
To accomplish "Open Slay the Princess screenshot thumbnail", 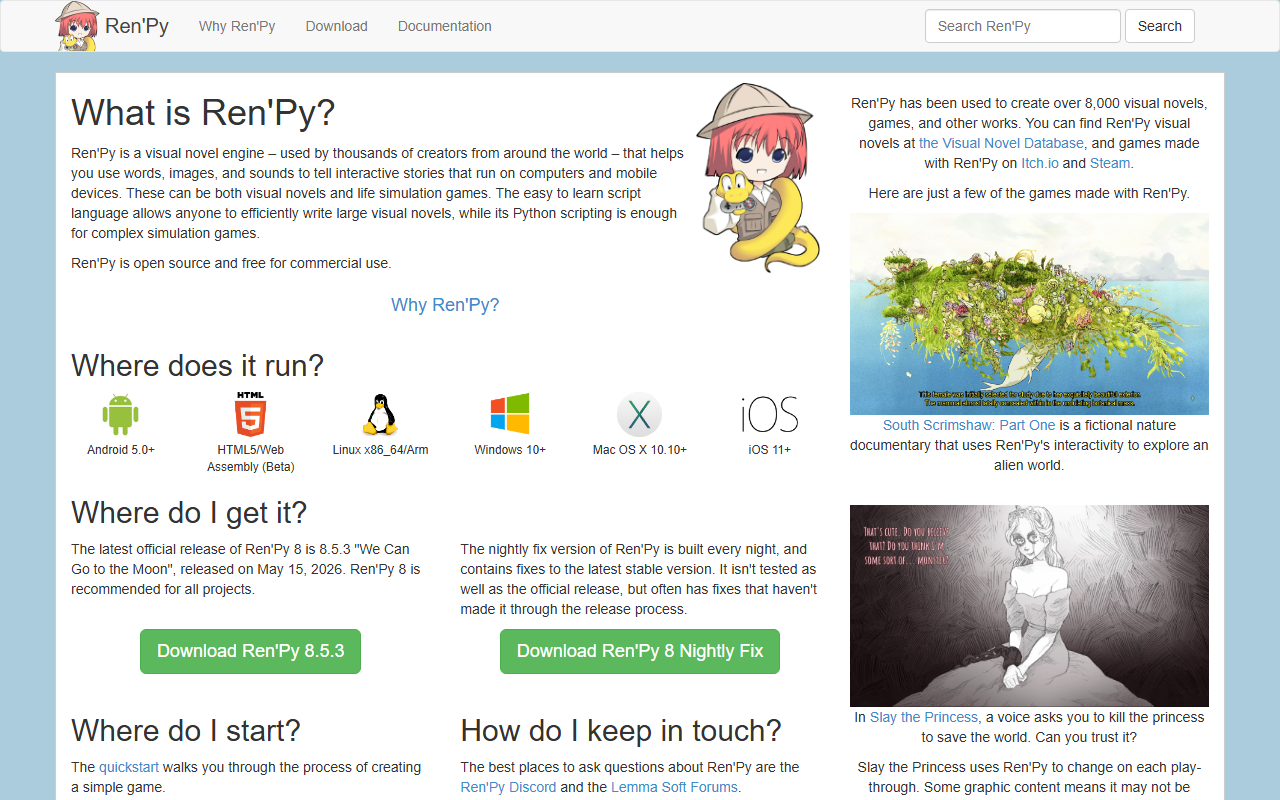I will [1029, 606].
